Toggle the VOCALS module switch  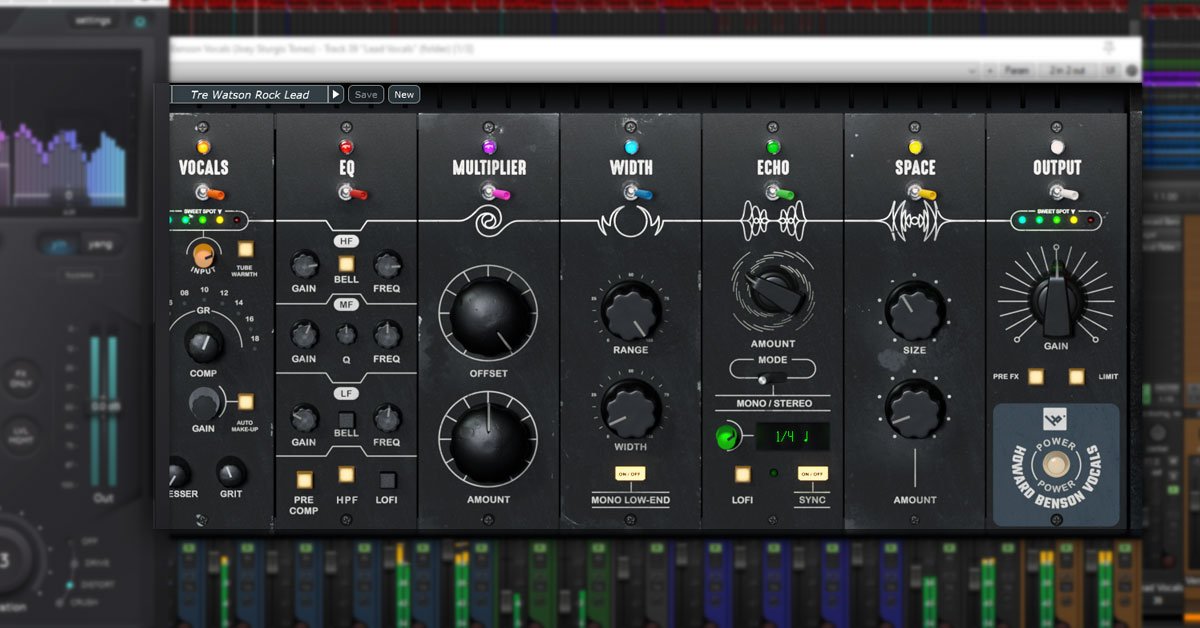pos(209,193)
